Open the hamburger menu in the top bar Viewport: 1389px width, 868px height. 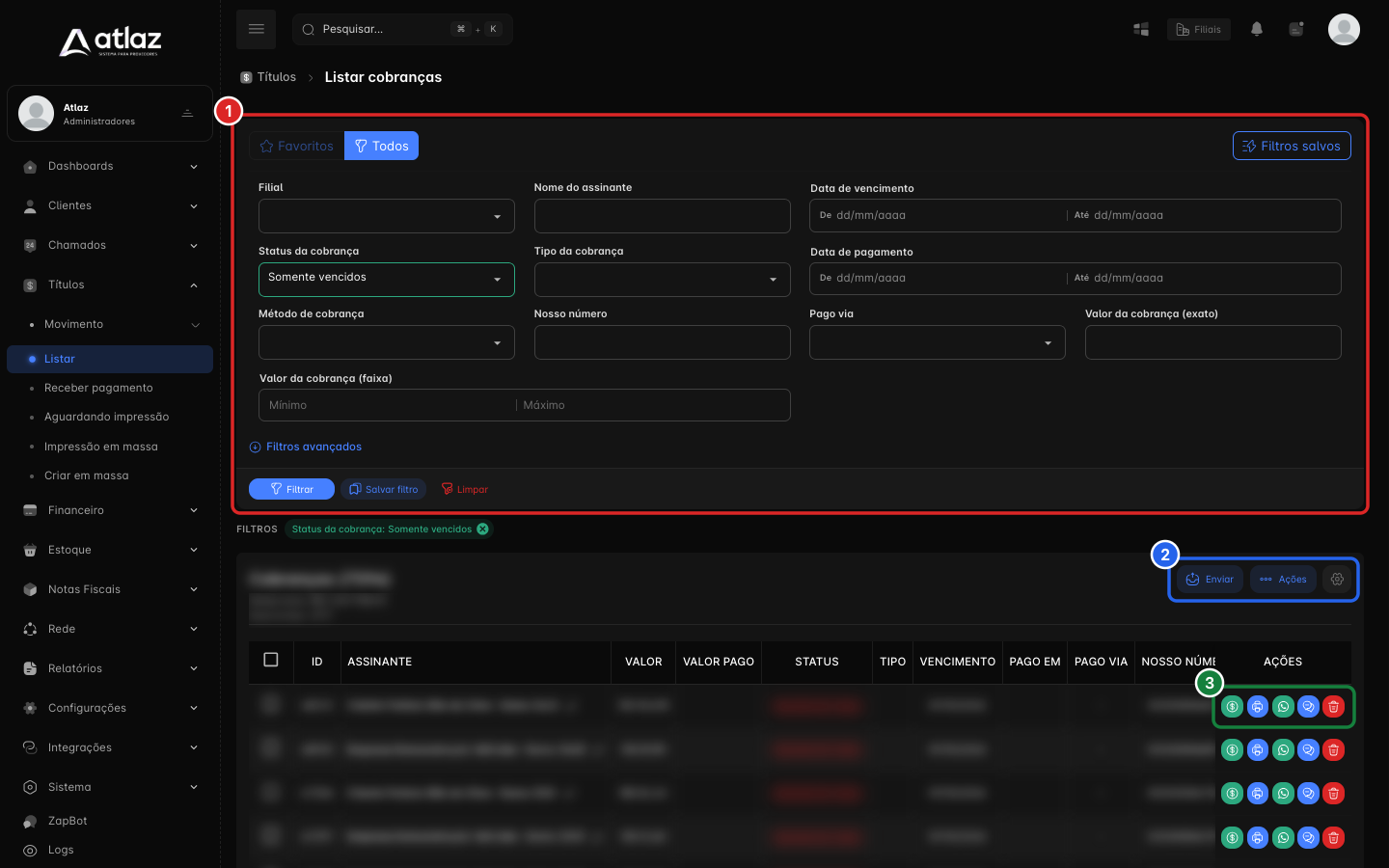[256, 29]
